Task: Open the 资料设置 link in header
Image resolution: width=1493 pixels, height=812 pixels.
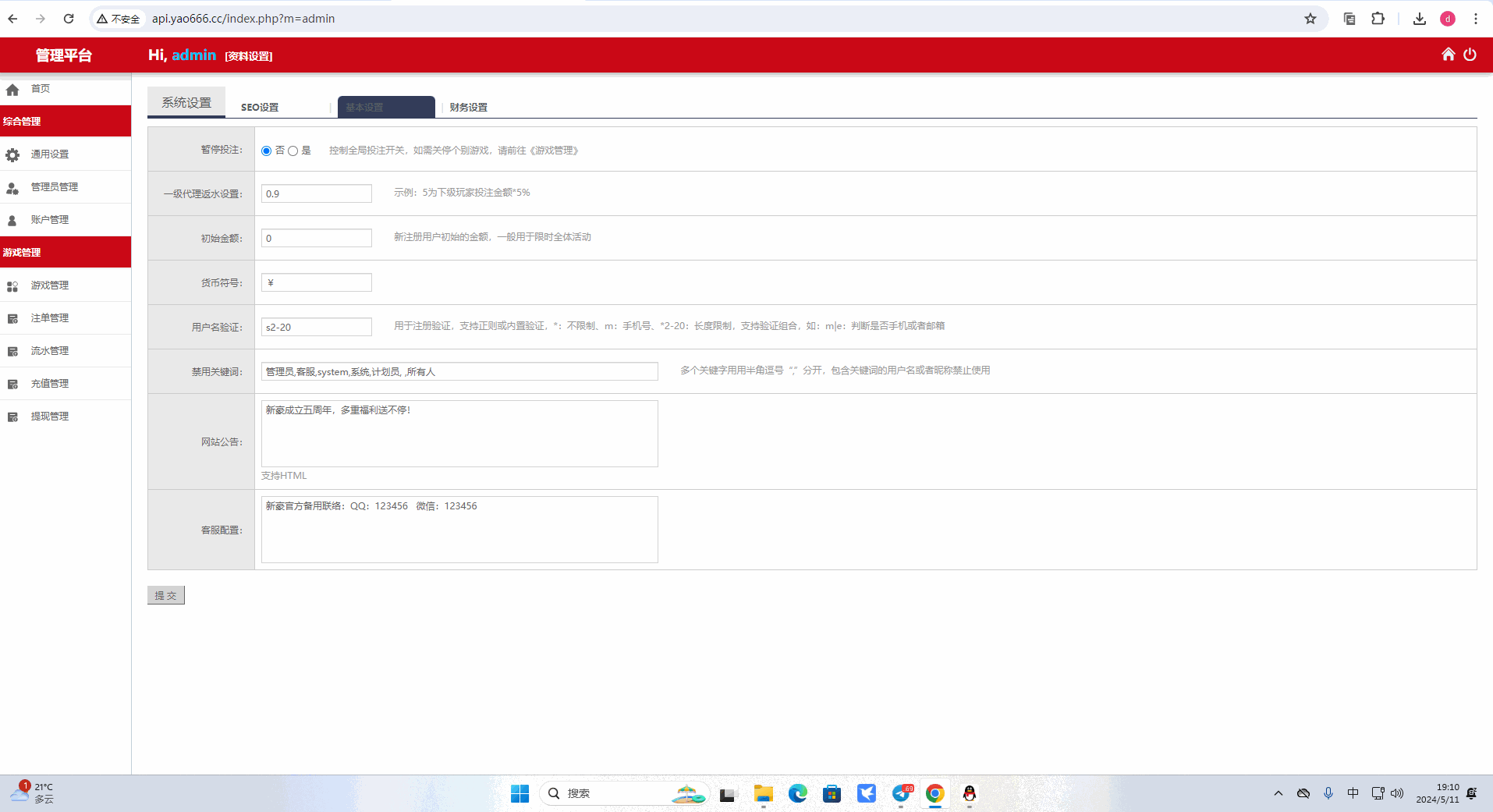Action: pos(249,56)
